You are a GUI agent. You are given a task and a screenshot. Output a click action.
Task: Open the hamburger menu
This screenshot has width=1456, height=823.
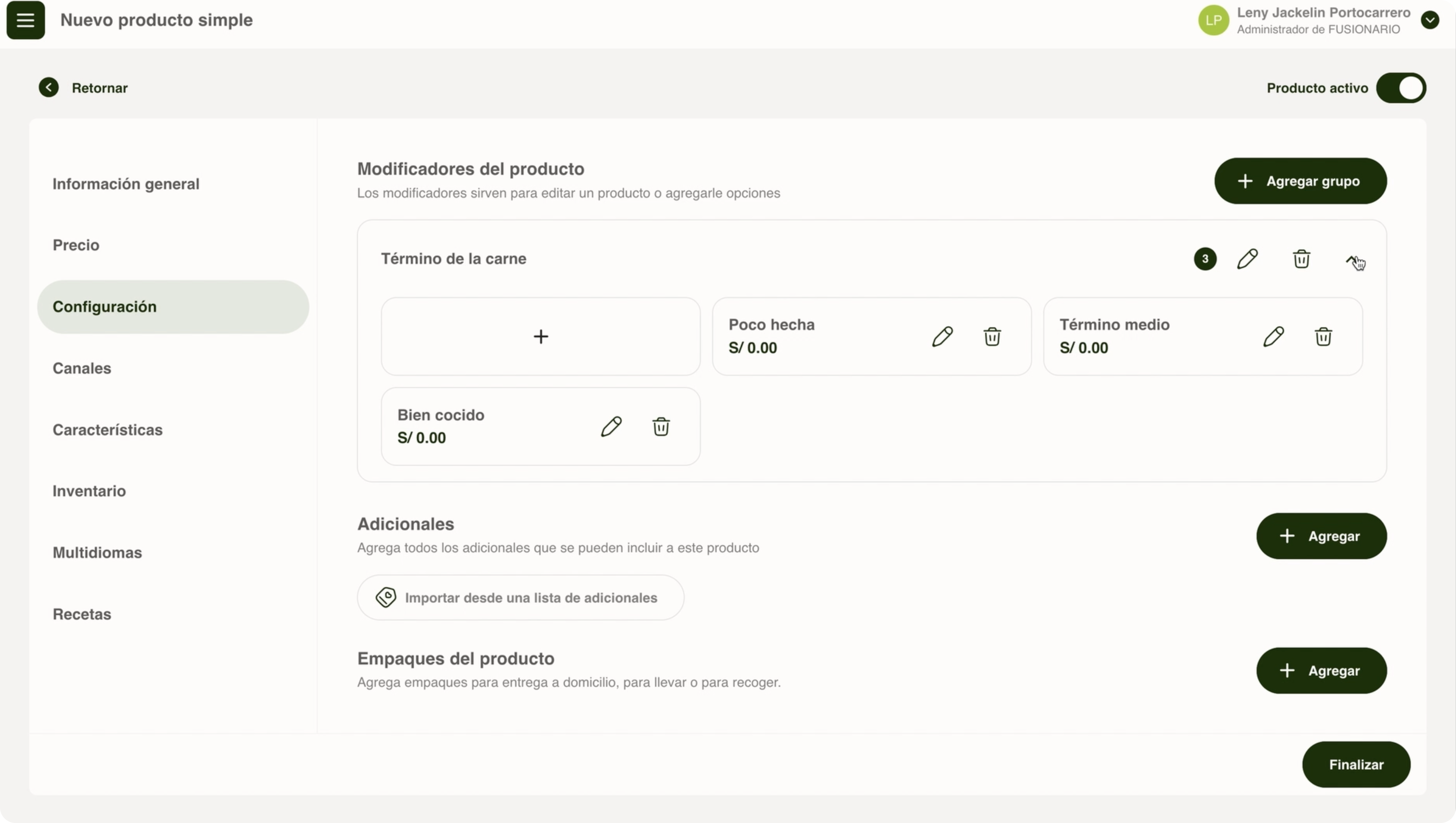(x=26, y=20)
